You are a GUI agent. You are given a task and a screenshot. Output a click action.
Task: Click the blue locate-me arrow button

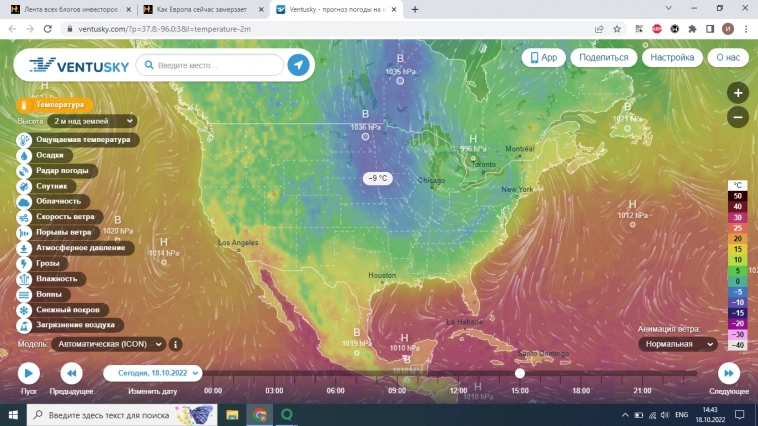pos(298,65)
